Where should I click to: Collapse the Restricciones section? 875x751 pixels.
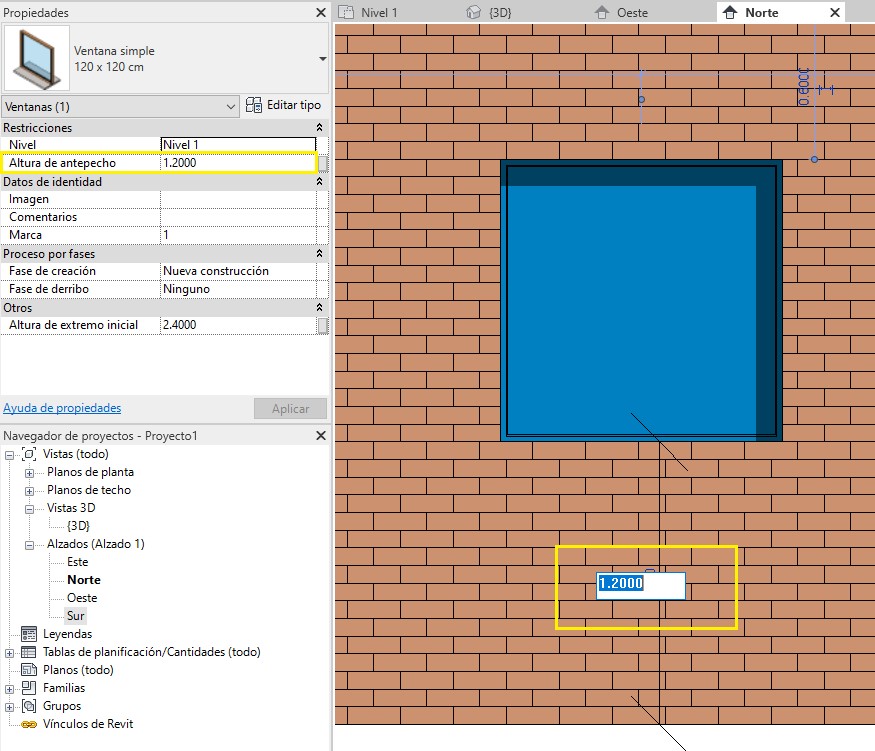319,128
